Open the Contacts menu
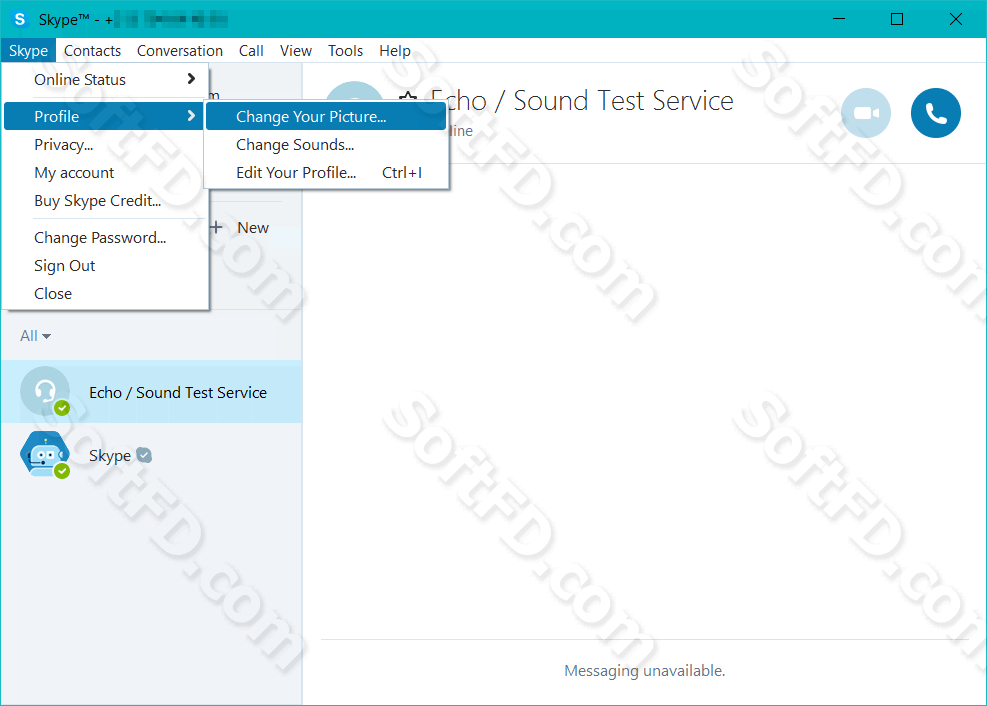The image size is (987, 706). [93, 50]
